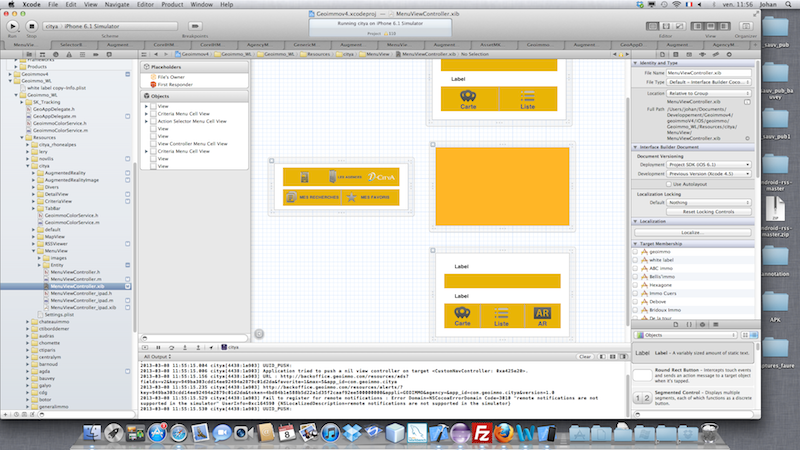Click the Carte icon in bottom view

(462, 315)
